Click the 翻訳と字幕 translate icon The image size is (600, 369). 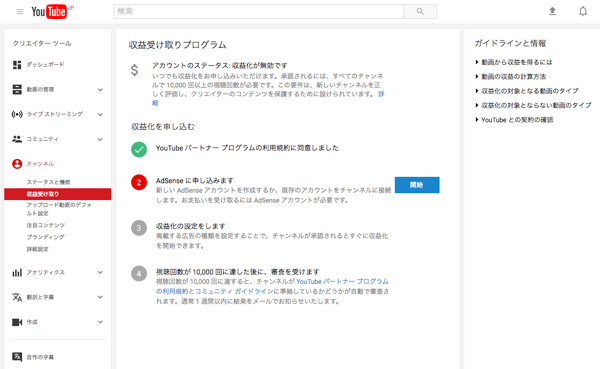17,297
